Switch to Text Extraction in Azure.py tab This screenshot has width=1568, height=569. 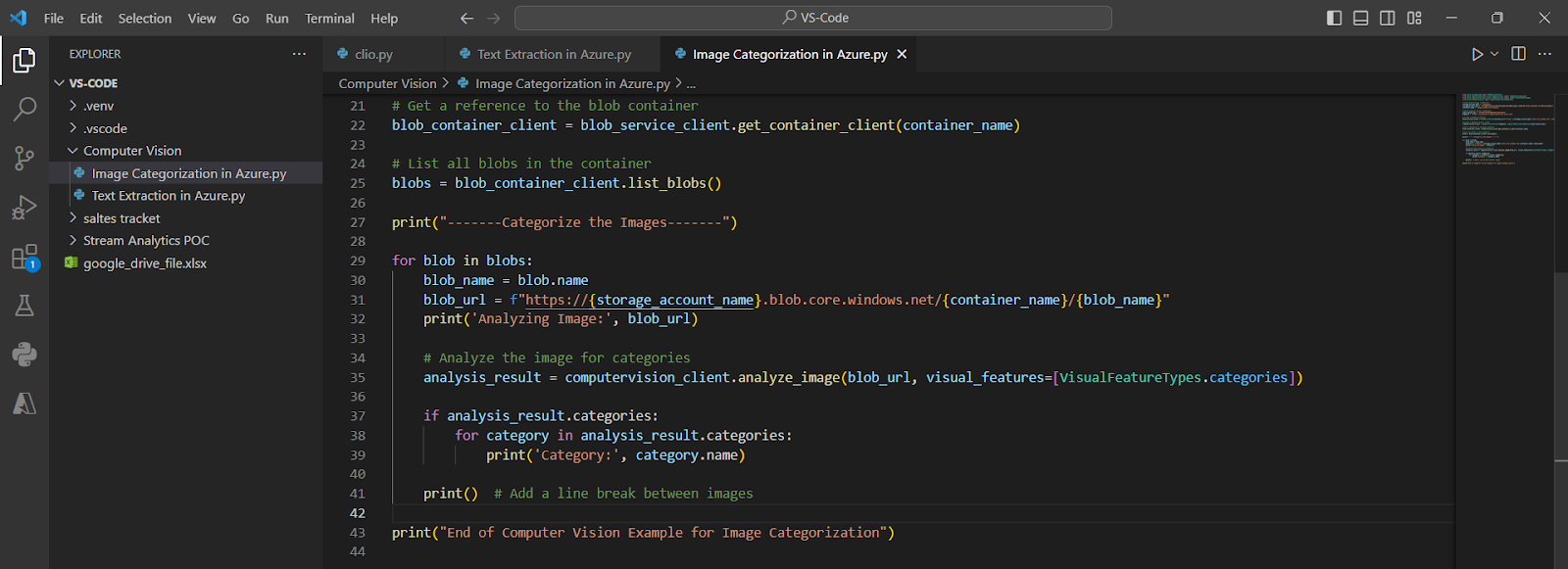[x=554, y=54]
